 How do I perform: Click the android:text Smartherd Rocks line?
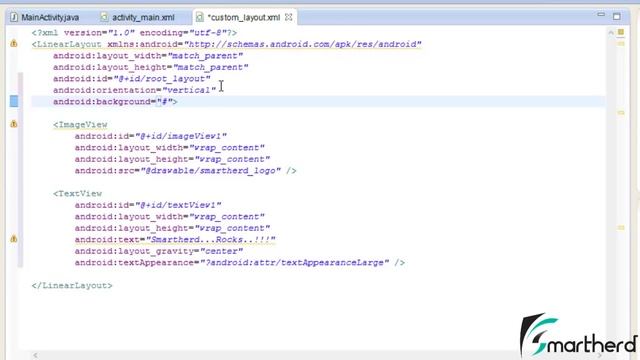[175, 240]
